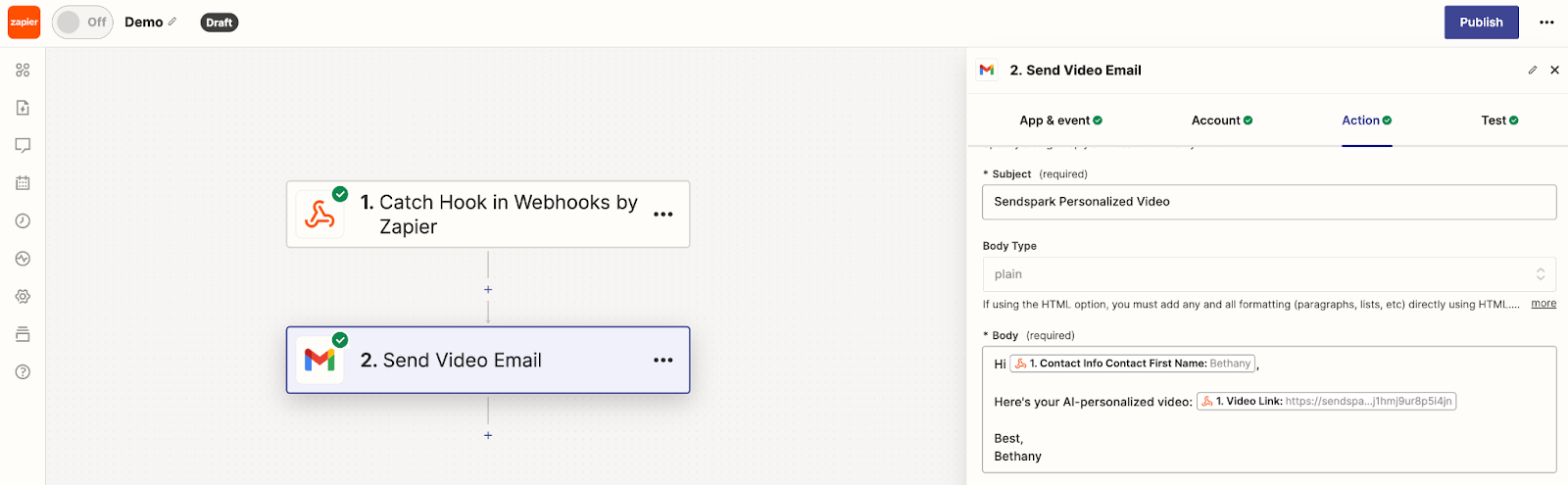
Task: Open the three-dot menu on step 1
Action: click(663, 215)
